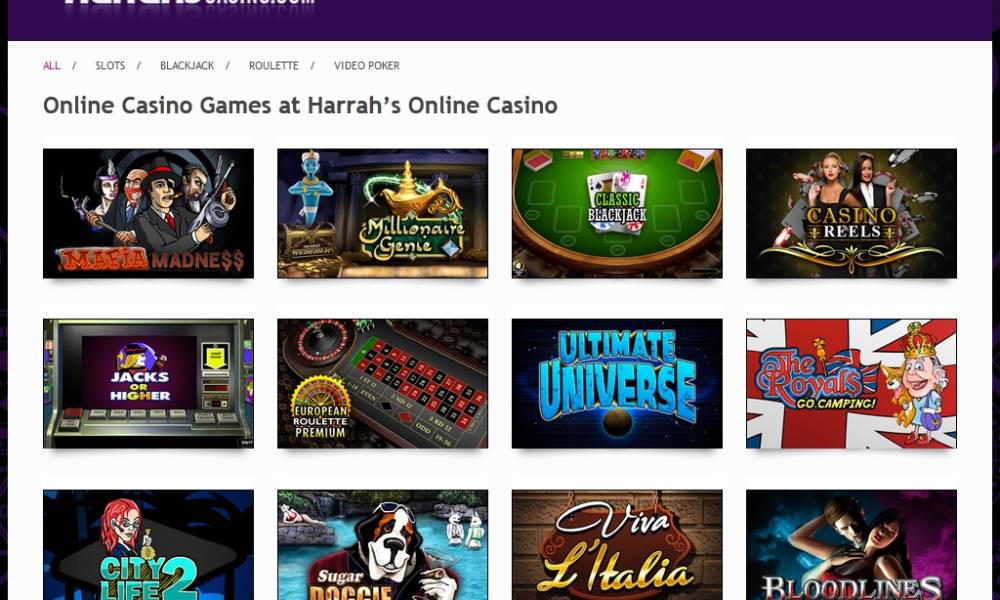Launch the Ultimate Universe slot
The width and height of the screenshot is (1000, 600).
pyautogui.click(x=617, y=384)
